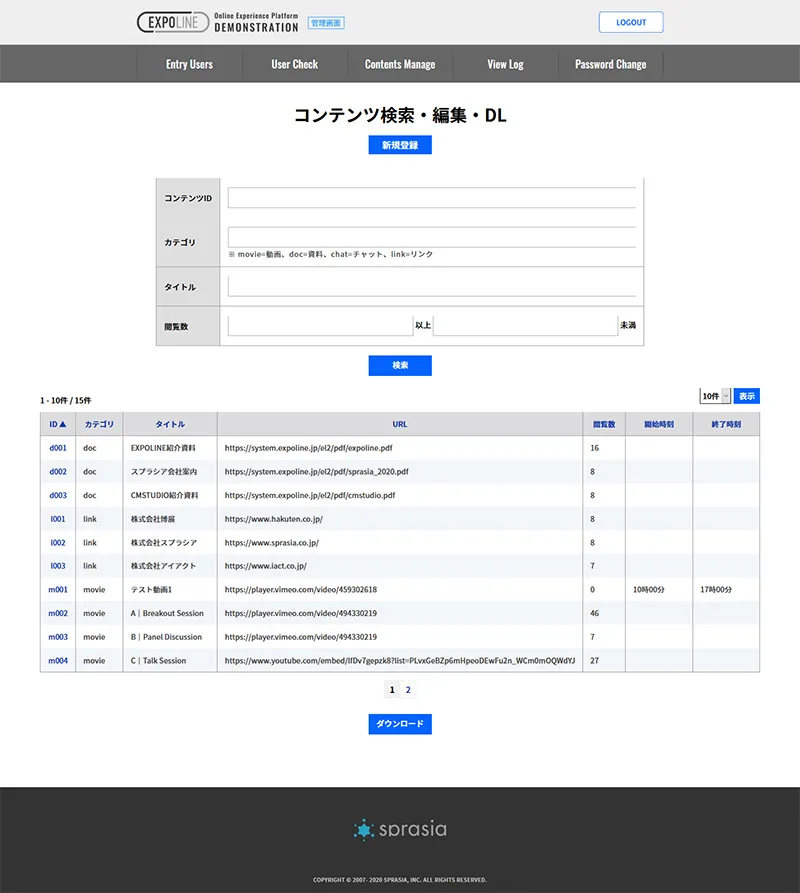
Task: Focus the コンテンツID input field
Action: pyautogui.click(x=432, y=198)
